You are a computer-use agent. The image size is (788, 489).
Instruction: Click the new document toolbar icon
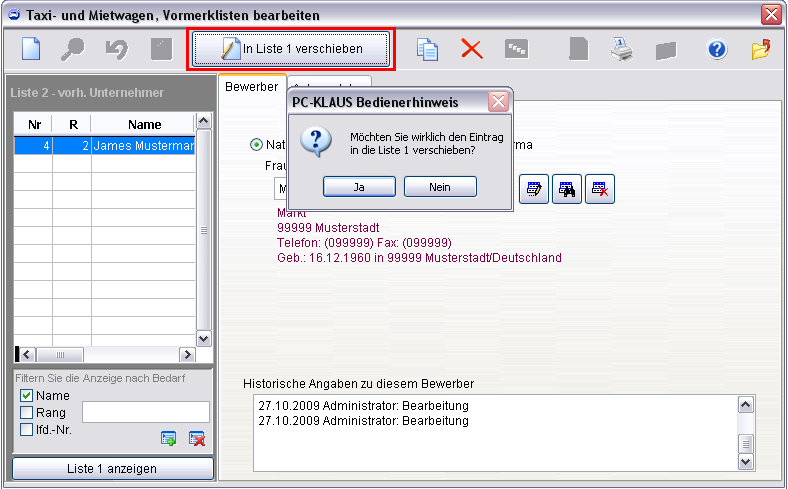(32, 49)
